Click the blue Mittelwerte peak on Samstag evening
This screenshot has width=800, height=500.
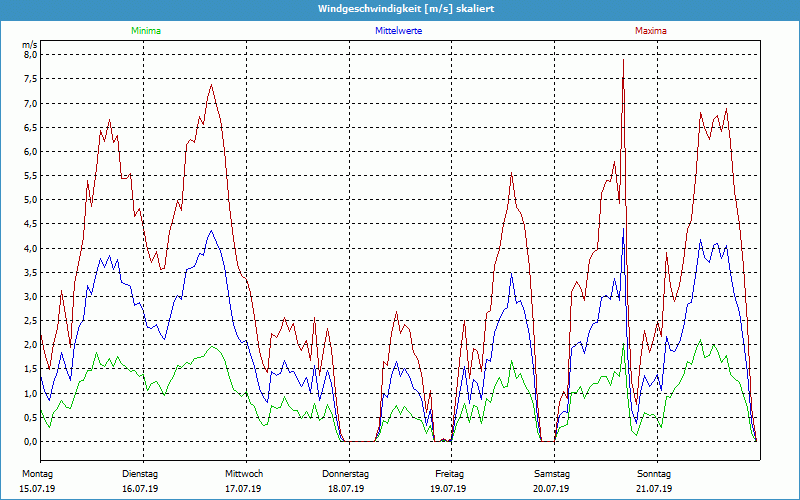623,229
